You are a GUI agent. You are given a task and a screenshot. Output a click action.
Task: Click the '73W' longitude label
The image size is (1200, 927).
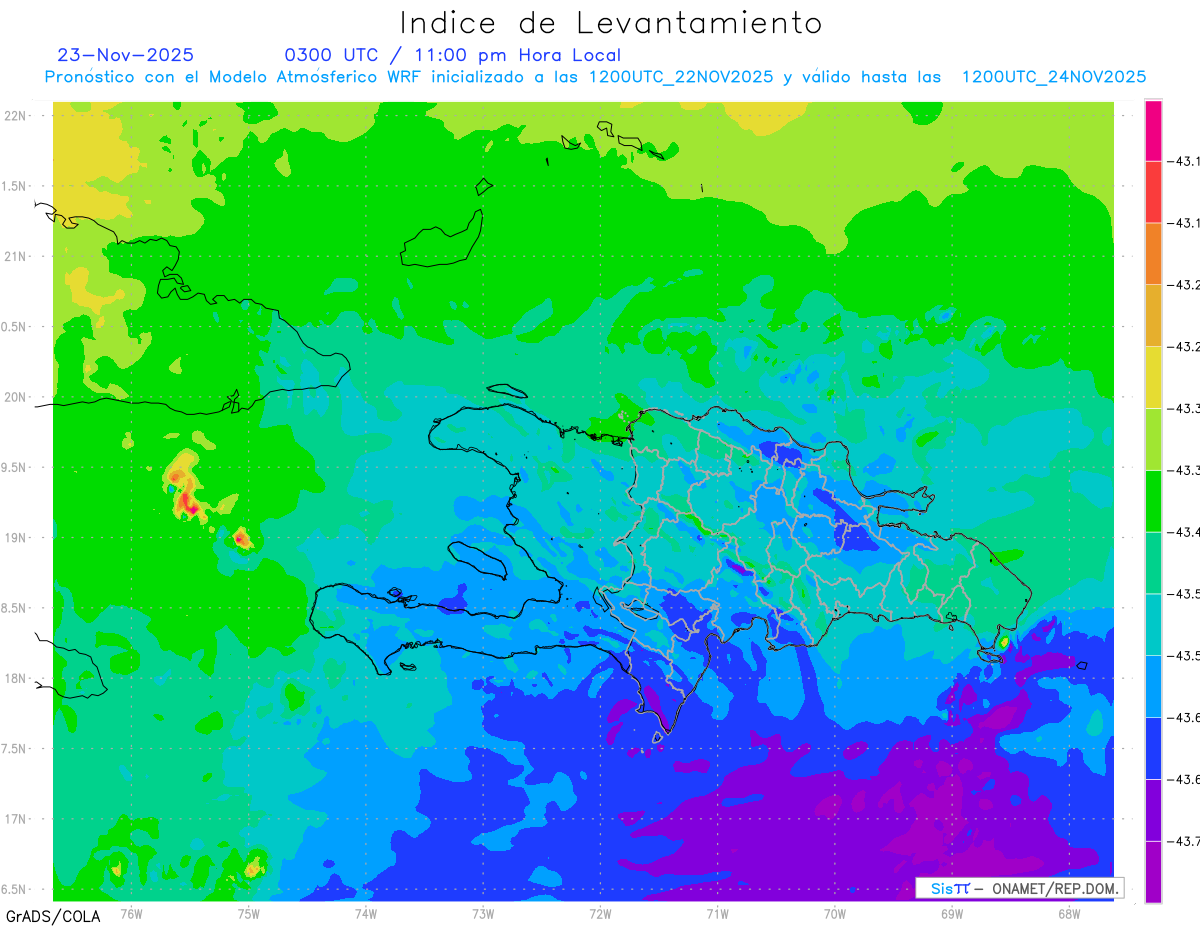483,914
